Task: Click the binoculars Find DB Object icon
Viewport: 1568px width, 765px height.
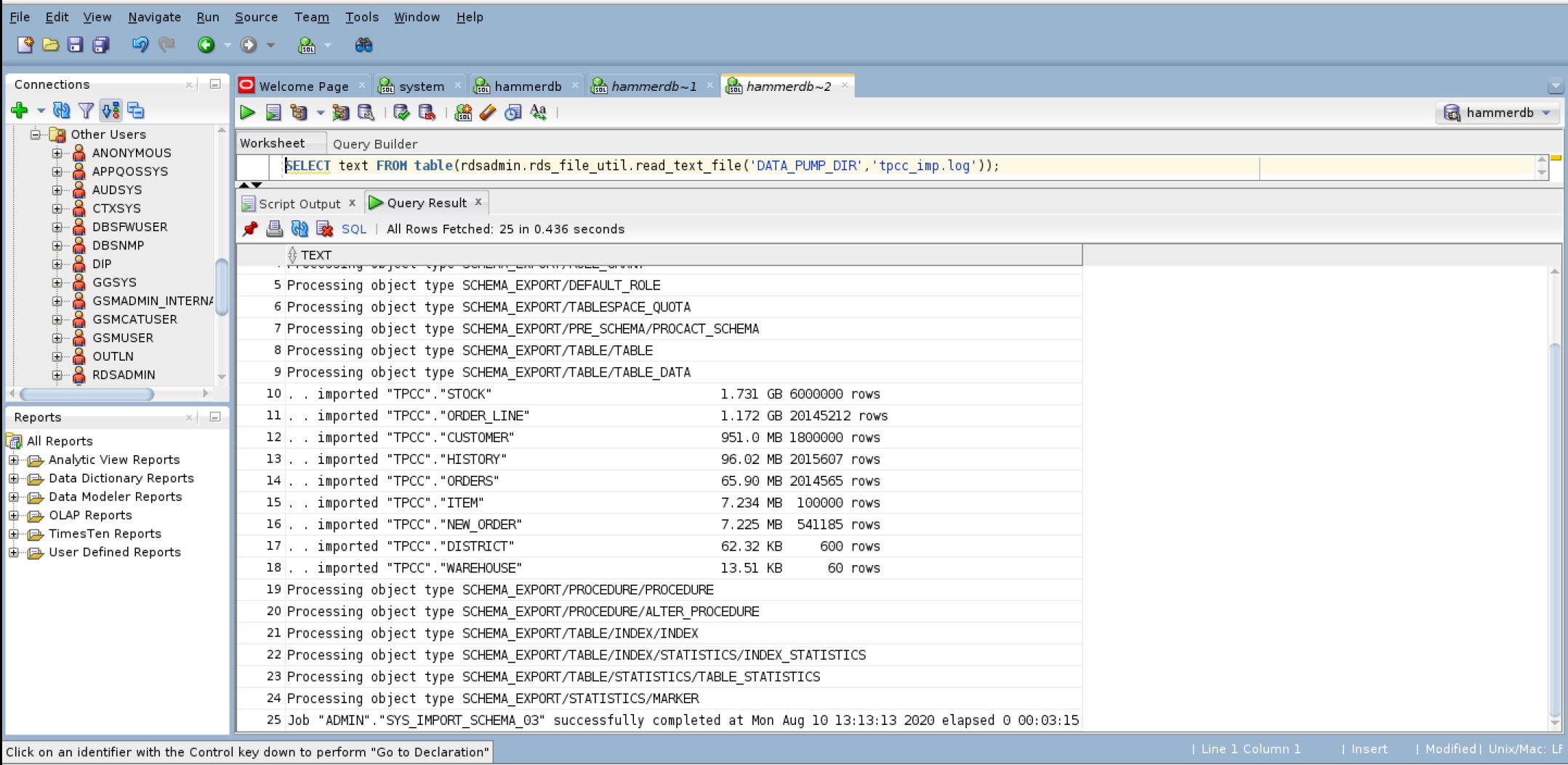Action: click(x=363, y=45)
